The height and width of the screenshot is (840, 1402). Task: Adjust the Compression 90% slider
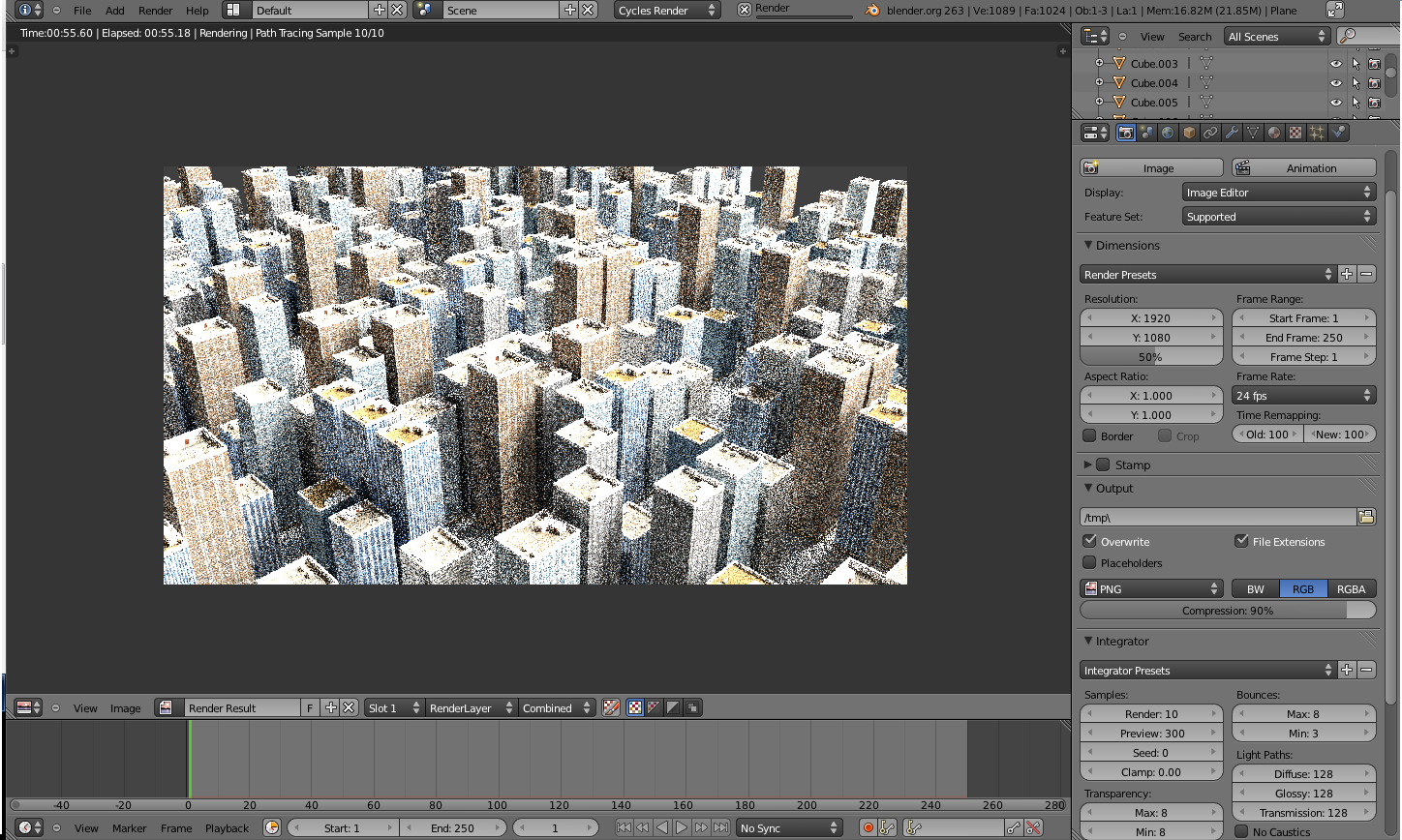(1228, 611)
